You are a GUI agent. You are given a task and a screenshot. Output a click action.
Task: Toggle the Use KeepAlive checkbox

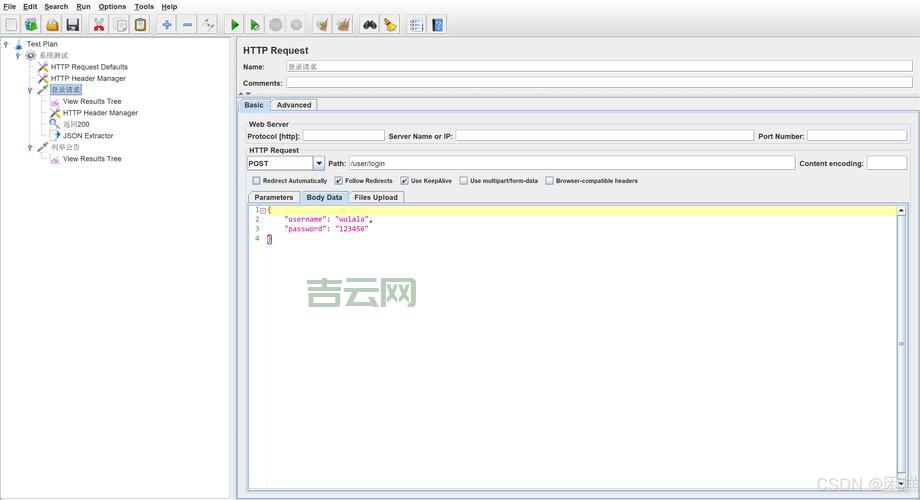pyautogui.click(x=404, y=181)
